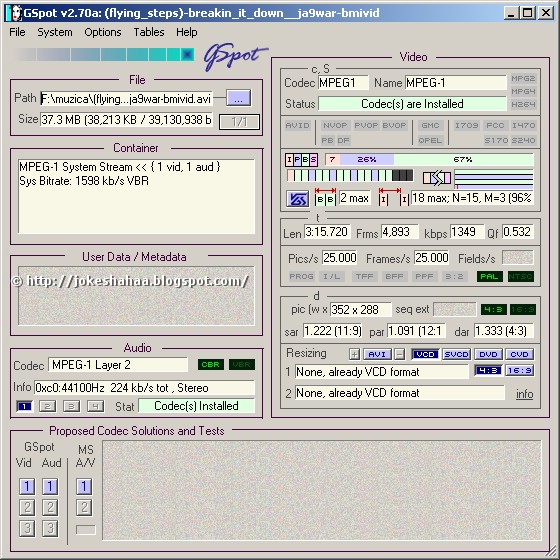Screen dimensions: 560x560
Task: Click the AVID indicator
Action: 298,125
